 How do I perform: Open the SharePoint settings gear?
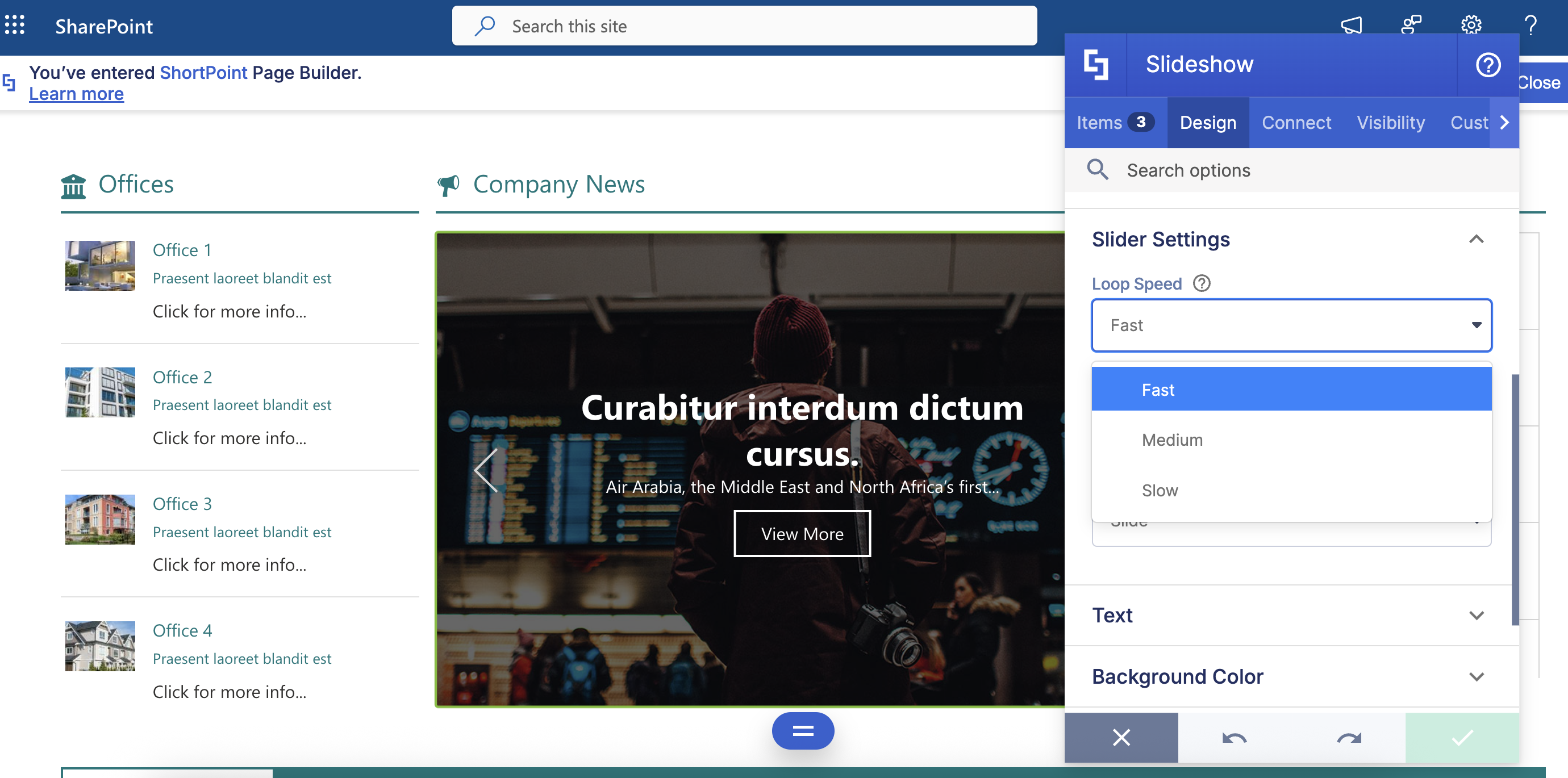coord(1471,26)
